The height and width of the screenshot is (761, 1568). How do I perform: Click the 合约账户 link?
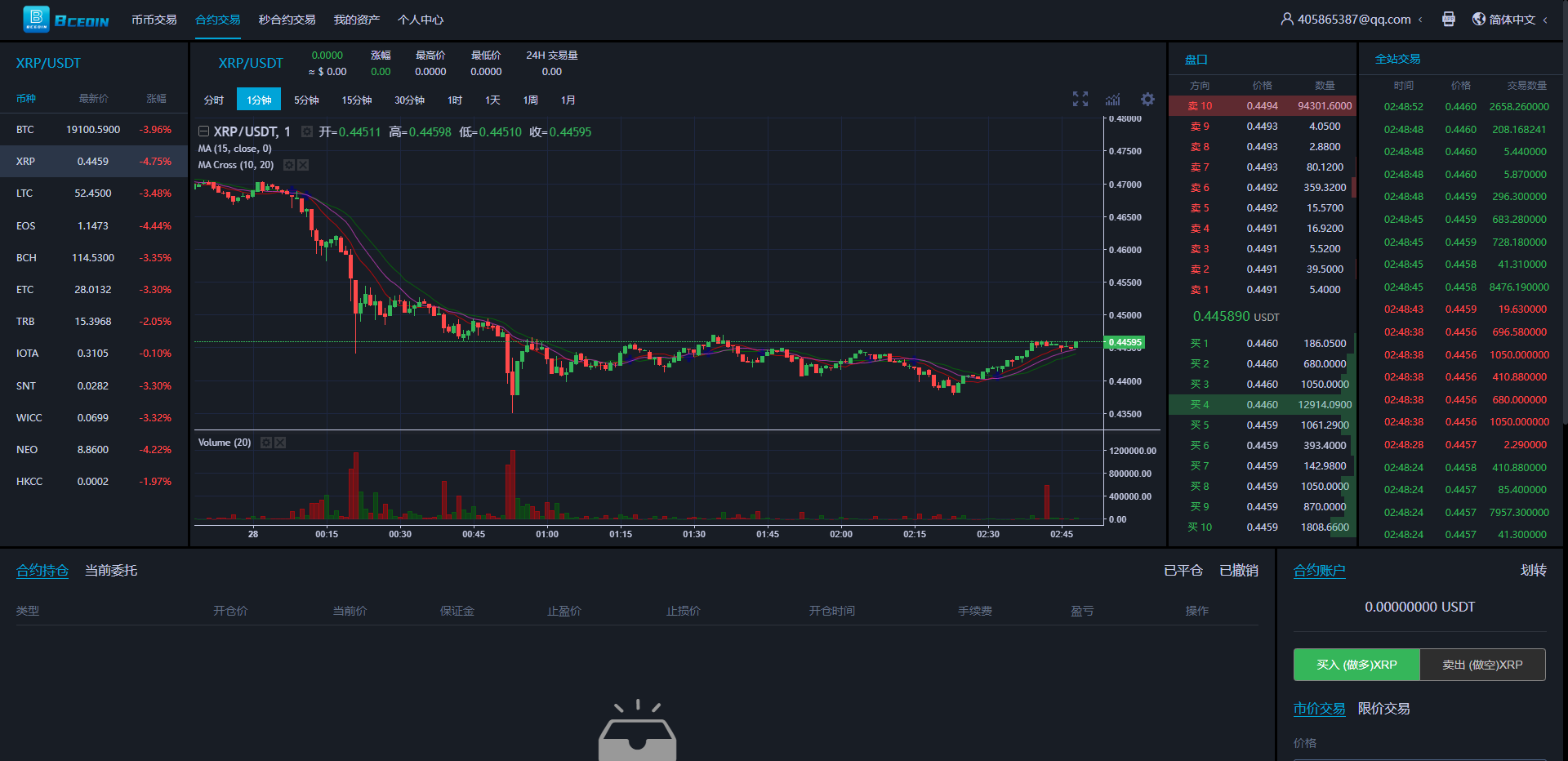click(1320, 571)
